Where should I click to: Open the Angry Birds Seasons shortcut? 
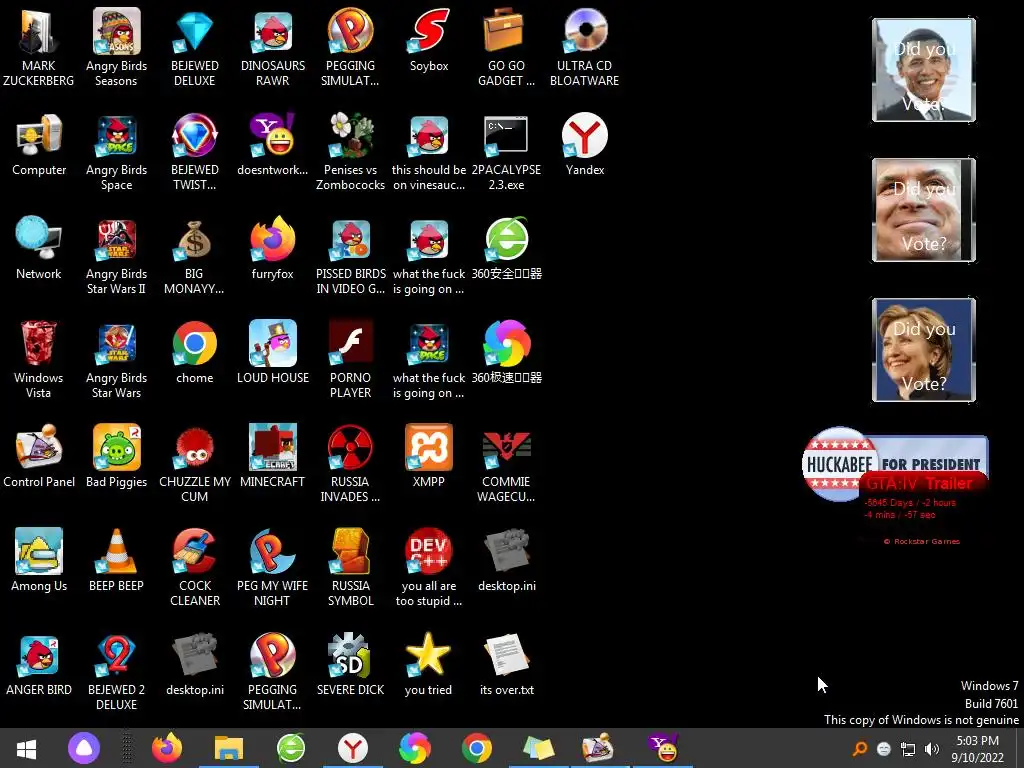pos(116,47)
